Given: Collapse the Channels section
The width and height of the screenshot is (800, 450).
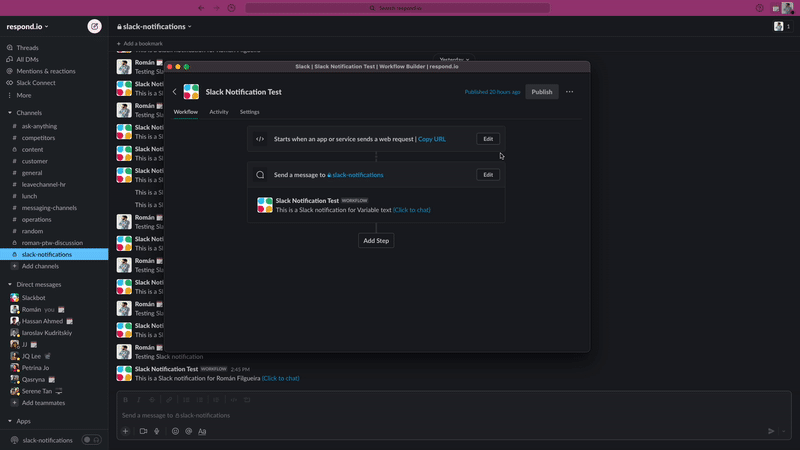Looking at the screenshot, I should [10, 113].
